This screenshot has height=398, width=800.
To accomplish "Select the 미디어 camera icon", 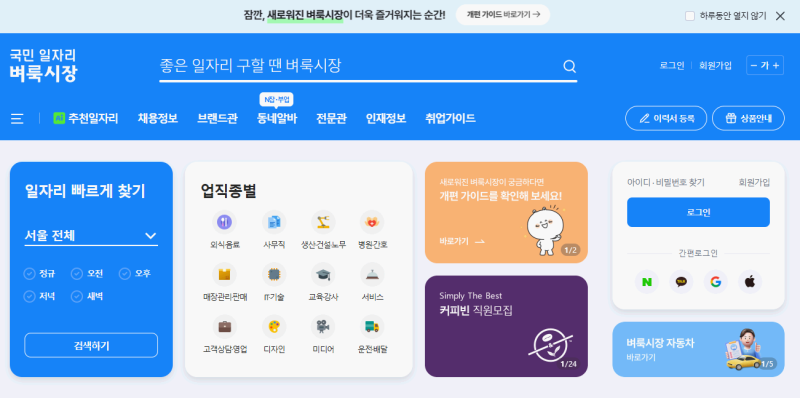I will pos(323,327).
